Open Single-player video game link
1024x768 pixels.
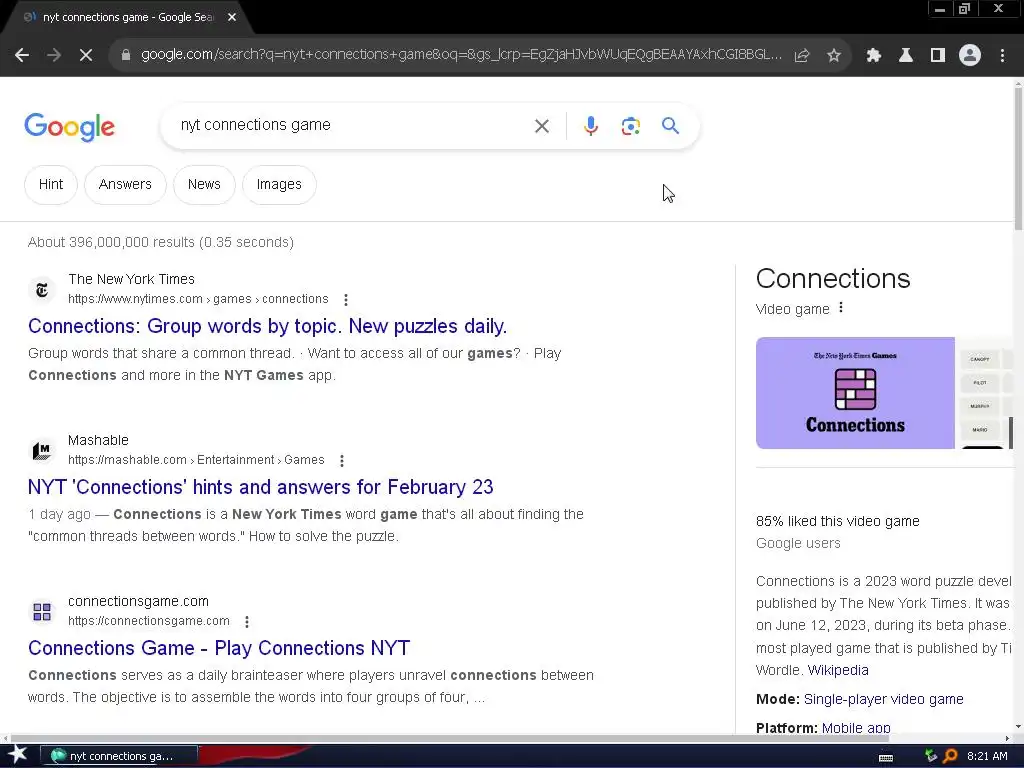884,699
